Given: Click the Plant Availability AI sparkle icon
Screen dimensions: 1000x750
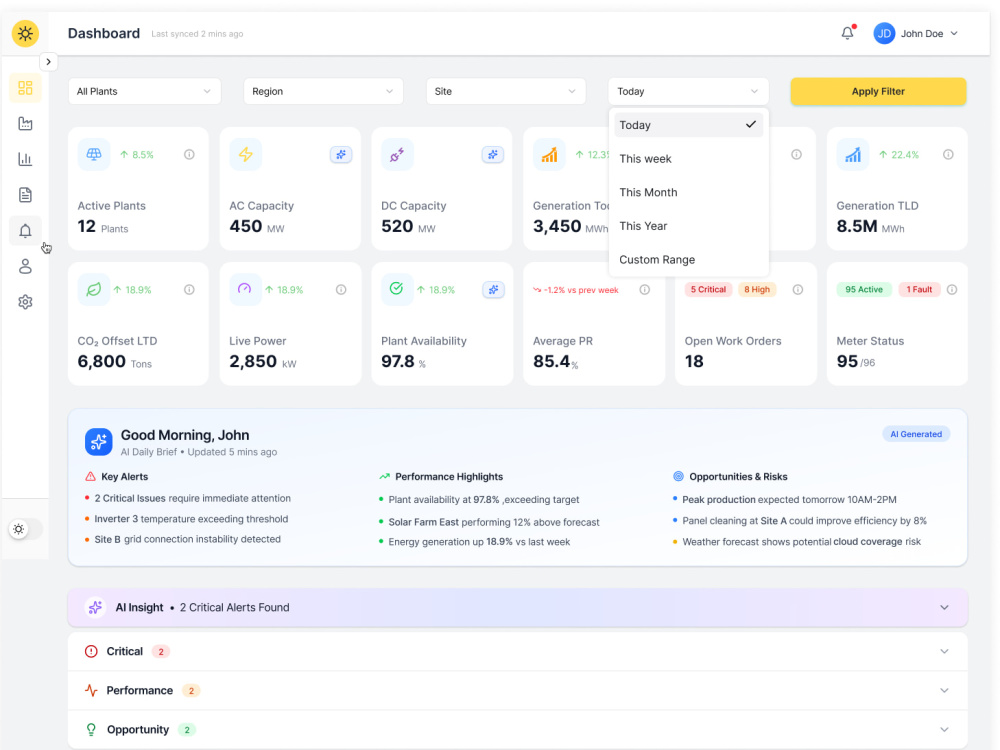Looking at the screenshot, I should pyautogui.click(x=493, y=290).
